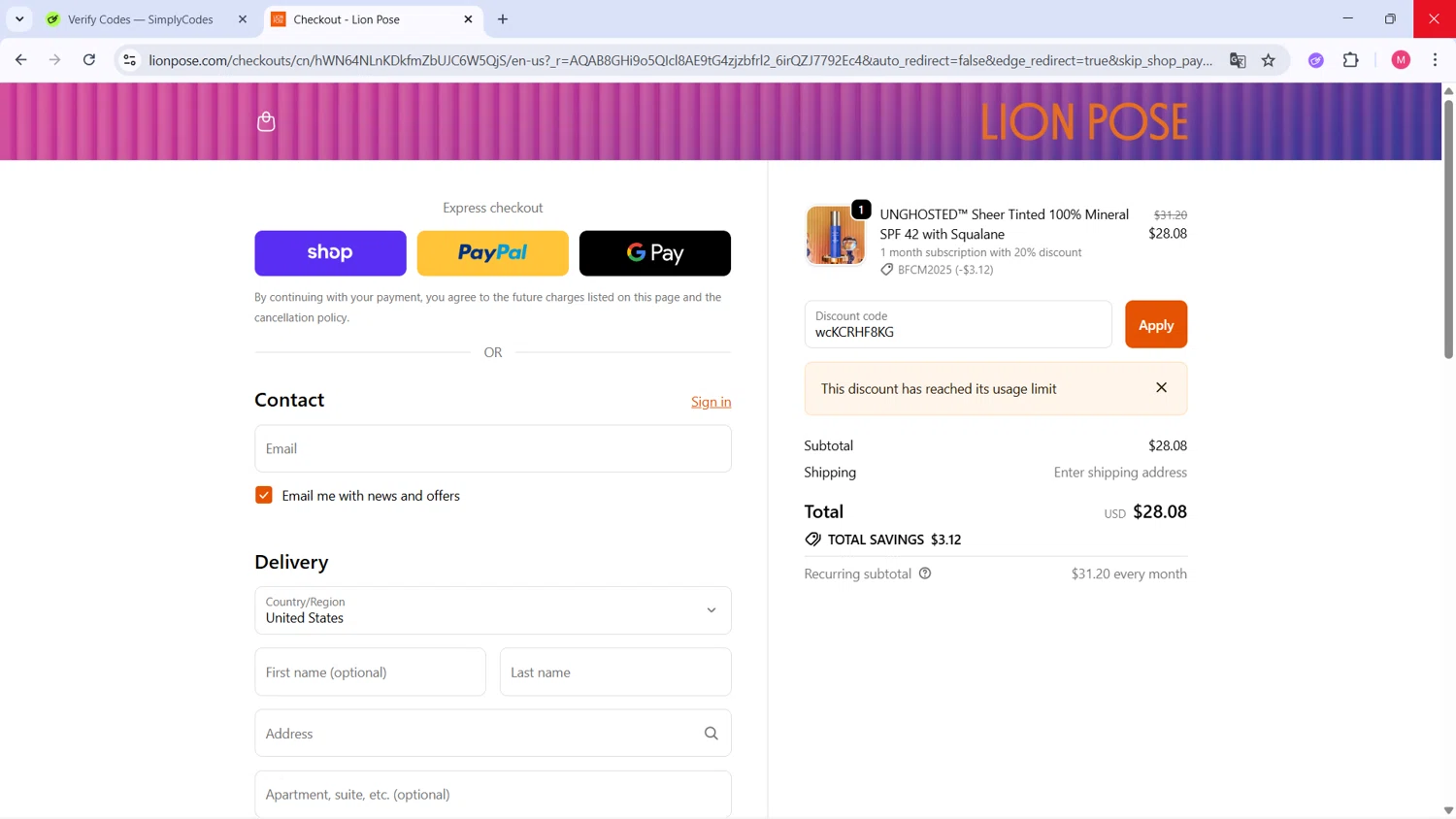Click the sunscreen product thumbnail
1456x819 pixels.
click(x=836, y=235)
